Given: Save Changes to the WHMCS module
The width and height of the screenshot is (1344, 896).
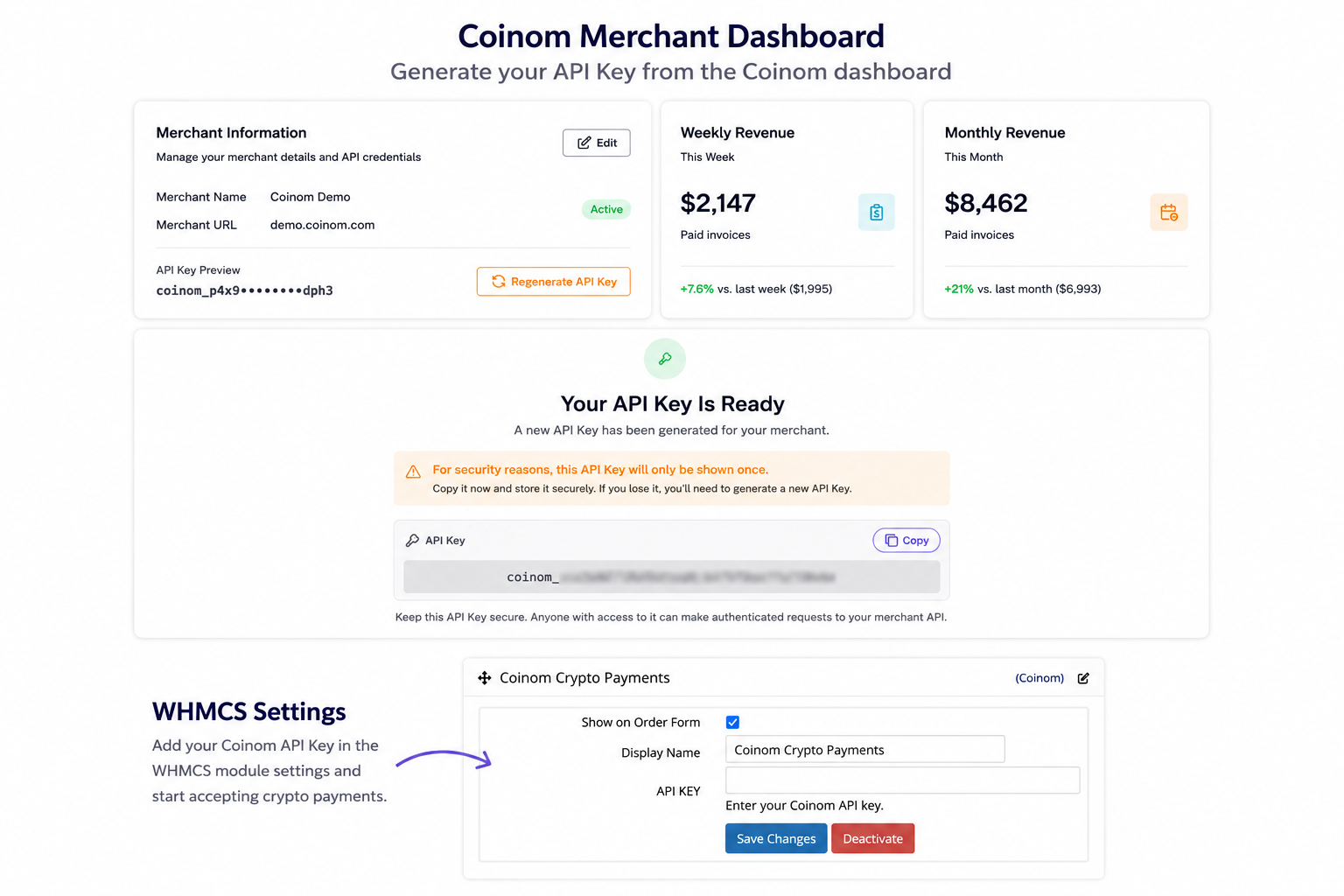Looking at the screenshot, I should pos(775,838).
